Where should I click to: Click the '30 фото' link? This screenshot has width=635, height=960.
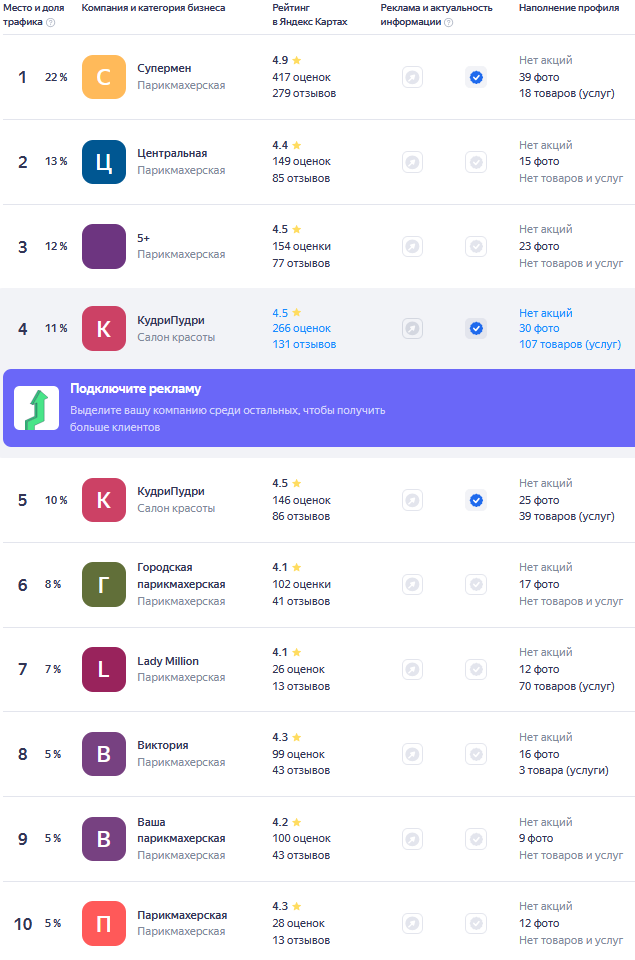coord(539,328)
